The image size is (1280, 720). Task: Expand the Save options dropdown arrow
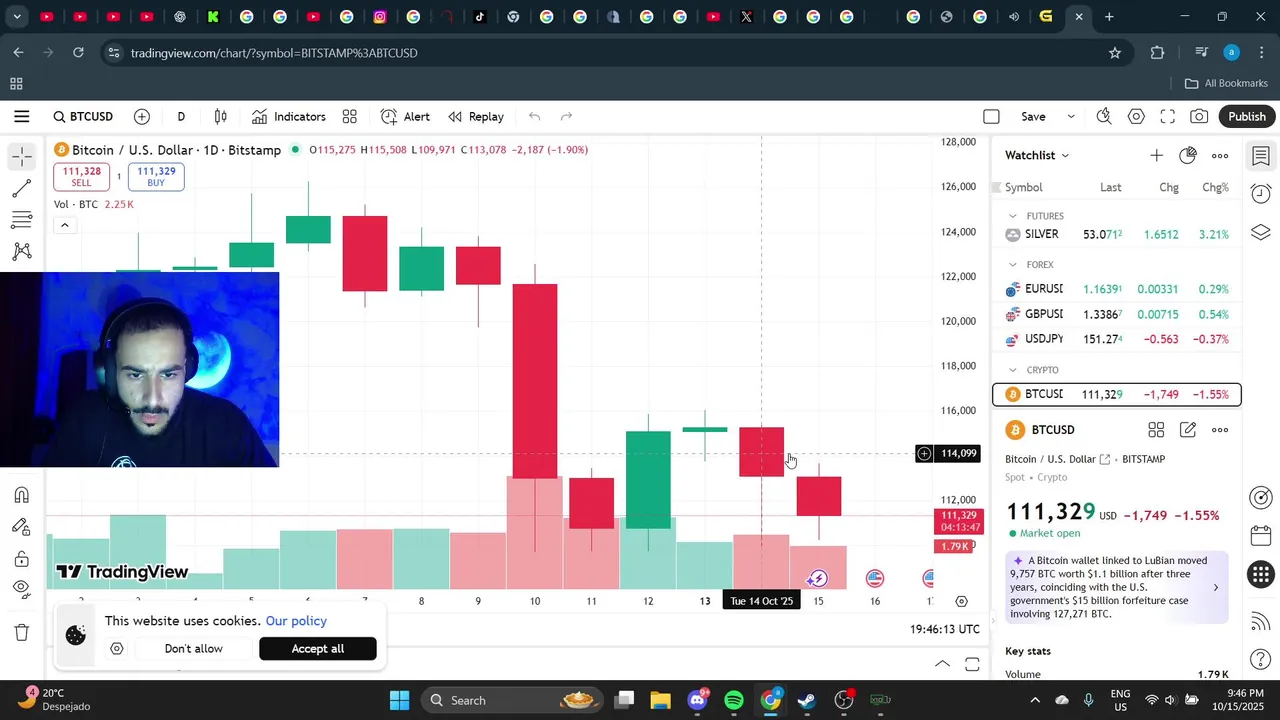pos(1071,117)
